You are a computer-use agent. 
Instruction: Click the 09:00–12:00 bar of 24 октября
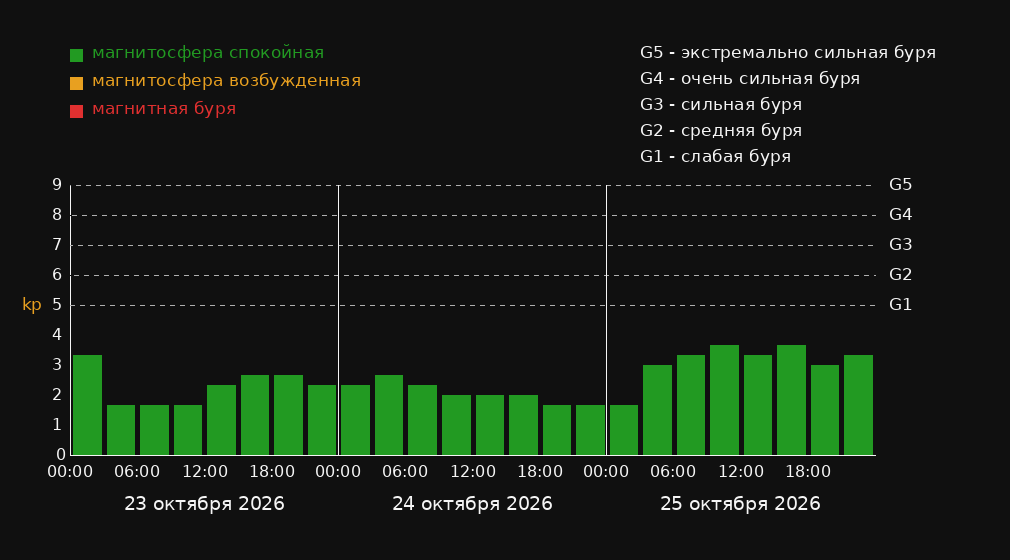pyautogui.click(x=456, y=425)
